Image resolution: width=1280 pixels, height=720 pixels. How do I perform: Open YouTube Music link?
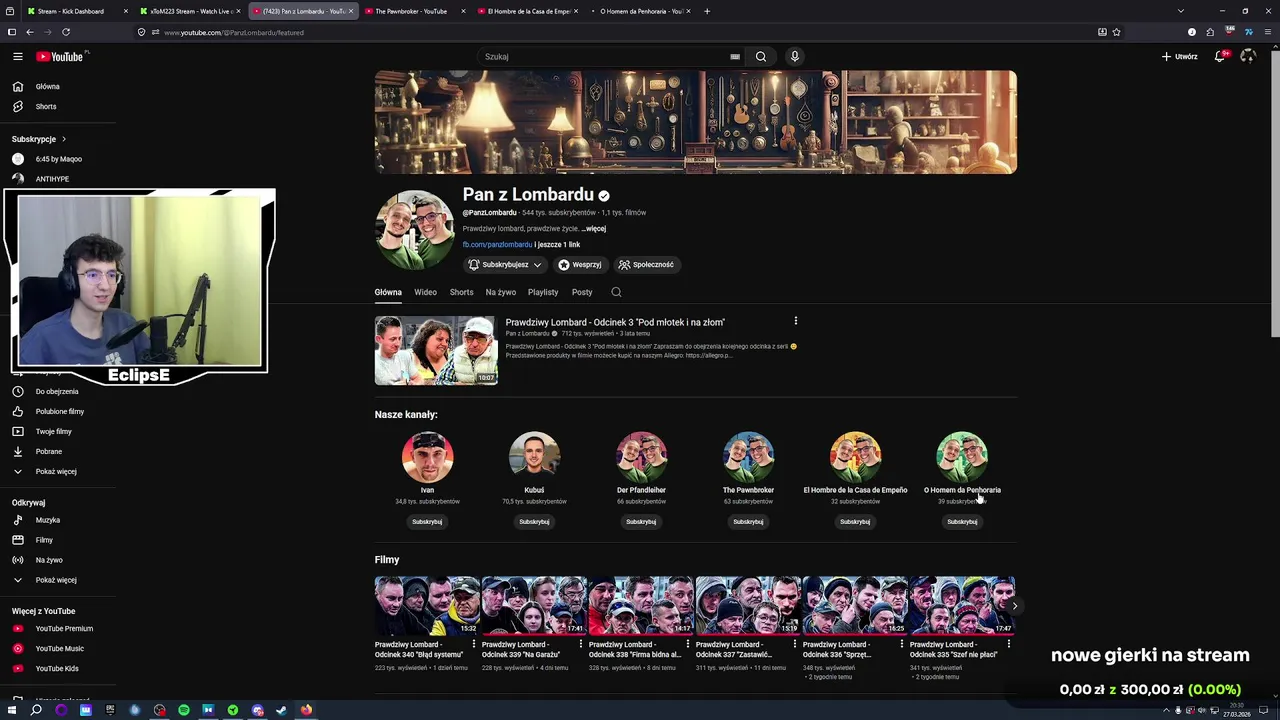coord(58,649)
